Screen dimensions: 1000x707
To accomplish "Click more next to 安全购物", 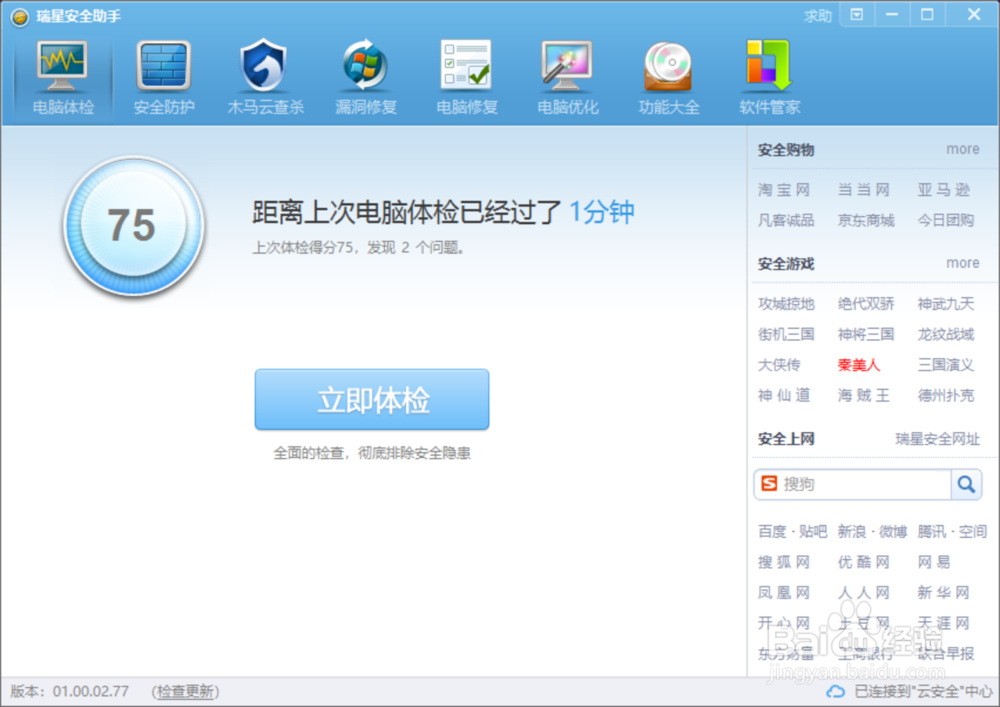I will click(x=962, y=149).
